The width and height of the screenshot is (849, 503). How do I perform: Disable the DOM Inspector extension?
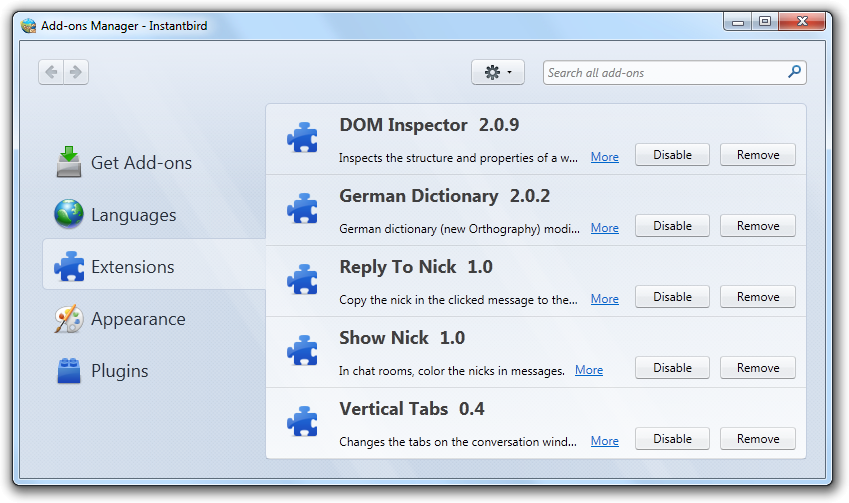[672, 155]
